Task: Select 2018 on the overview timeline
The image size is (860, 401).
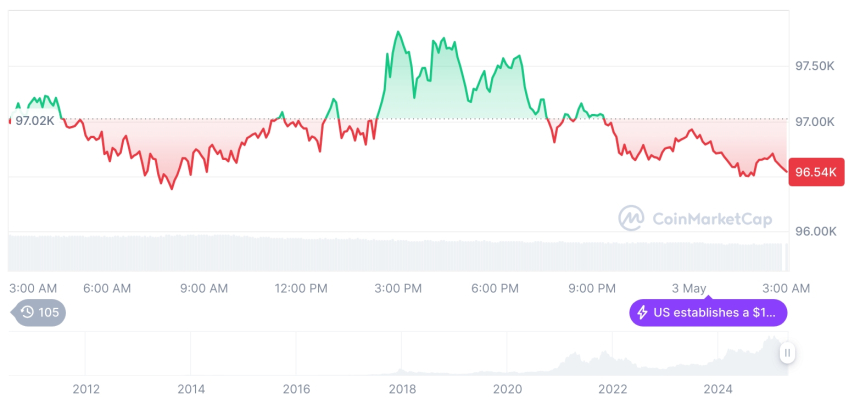Action: pyautogui.click(x=402, y=389)
